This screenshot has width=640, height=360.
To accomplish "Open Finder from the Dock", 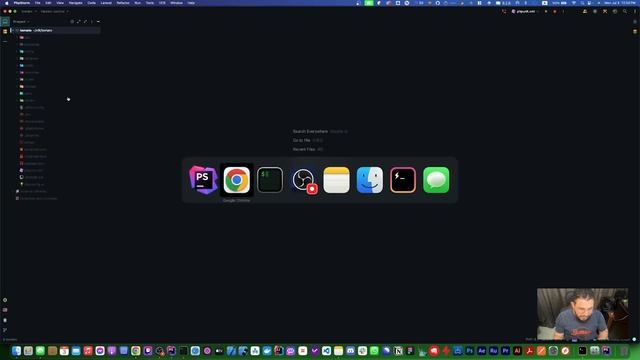I will [x=16, y=351].
